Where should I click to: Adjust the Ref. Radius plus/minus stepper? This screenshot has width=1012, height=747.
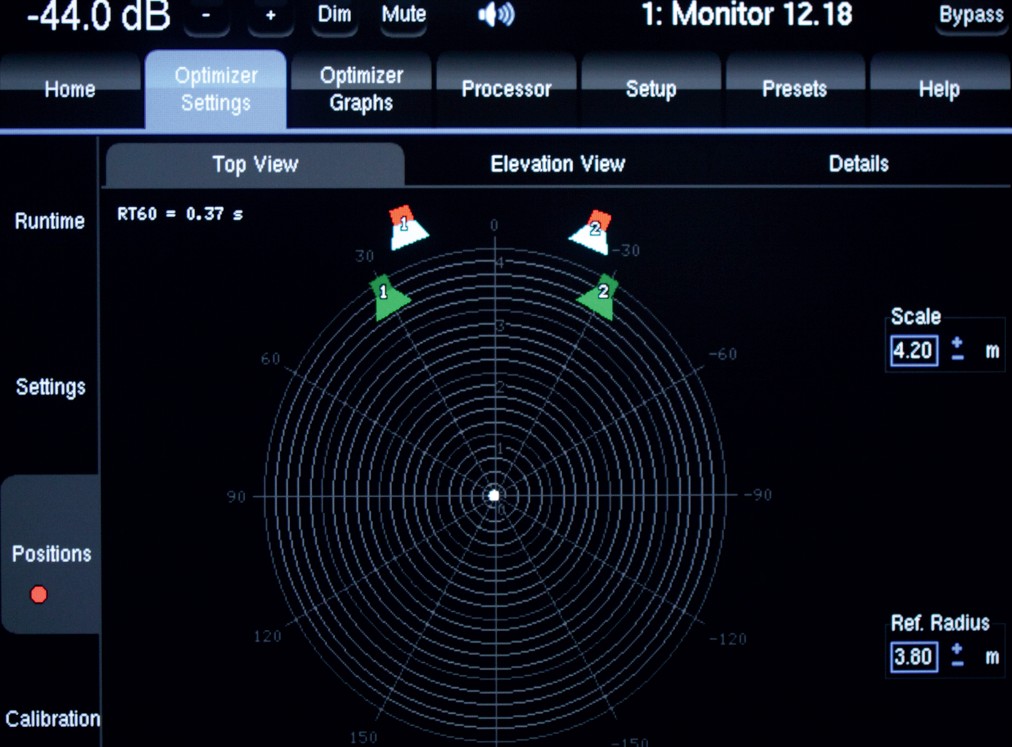point(958,656)
